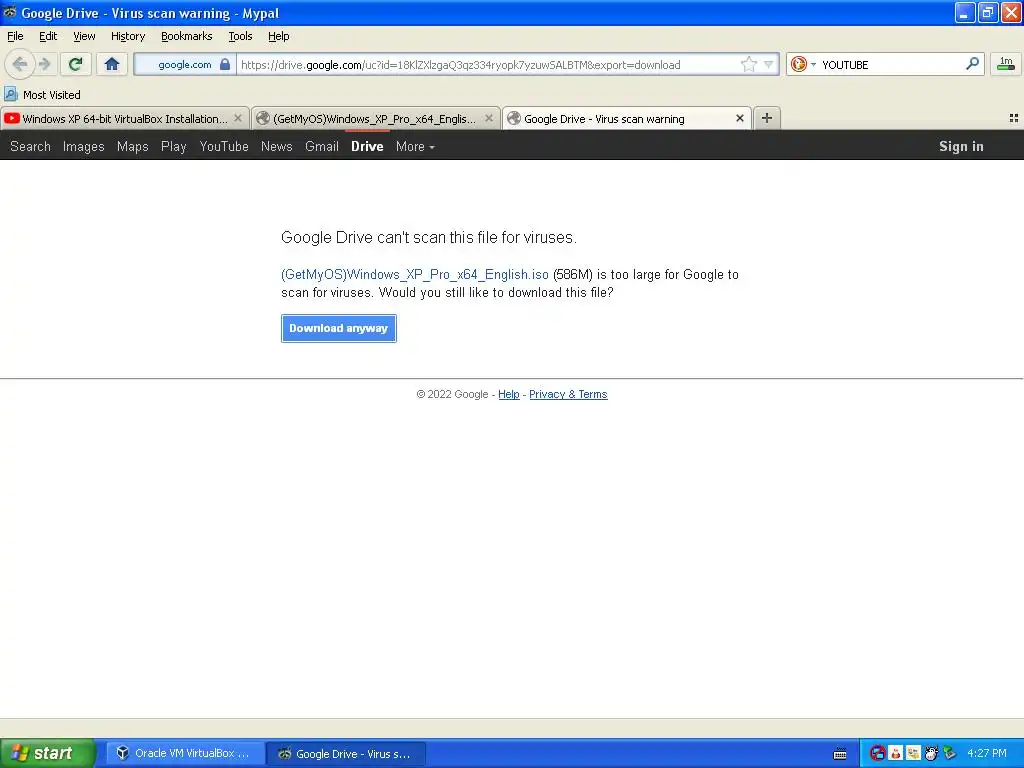This screenshot has height=768, width=1024.
Task: Open the Help menu
Action: pos(279,36)
